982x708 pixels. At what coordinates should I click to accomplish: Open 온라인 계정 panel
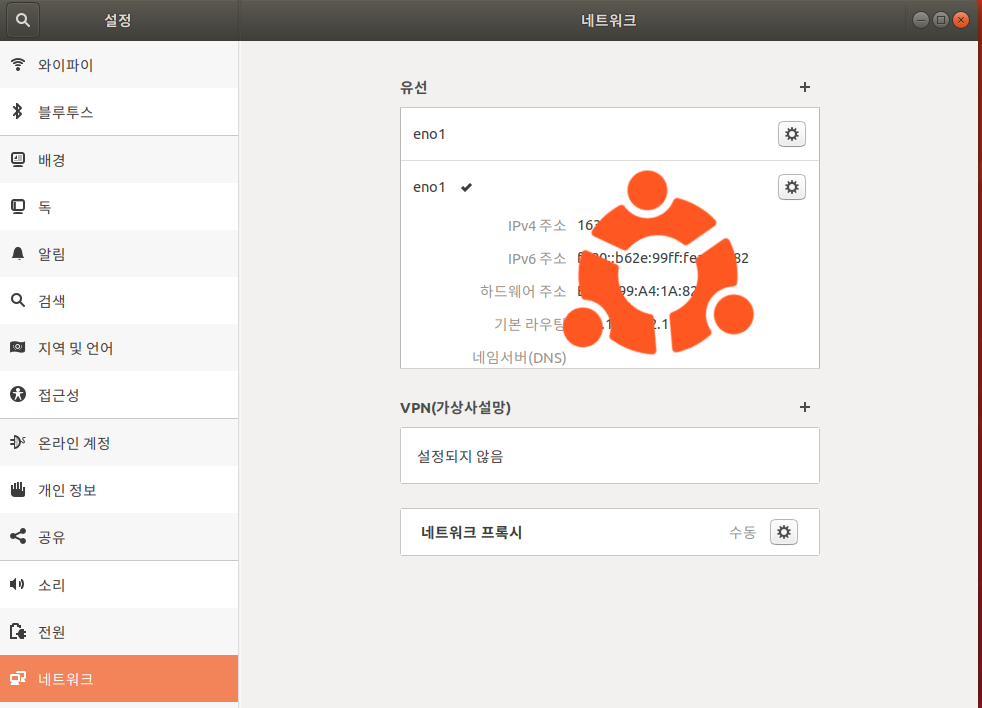[x=119, y=443]
